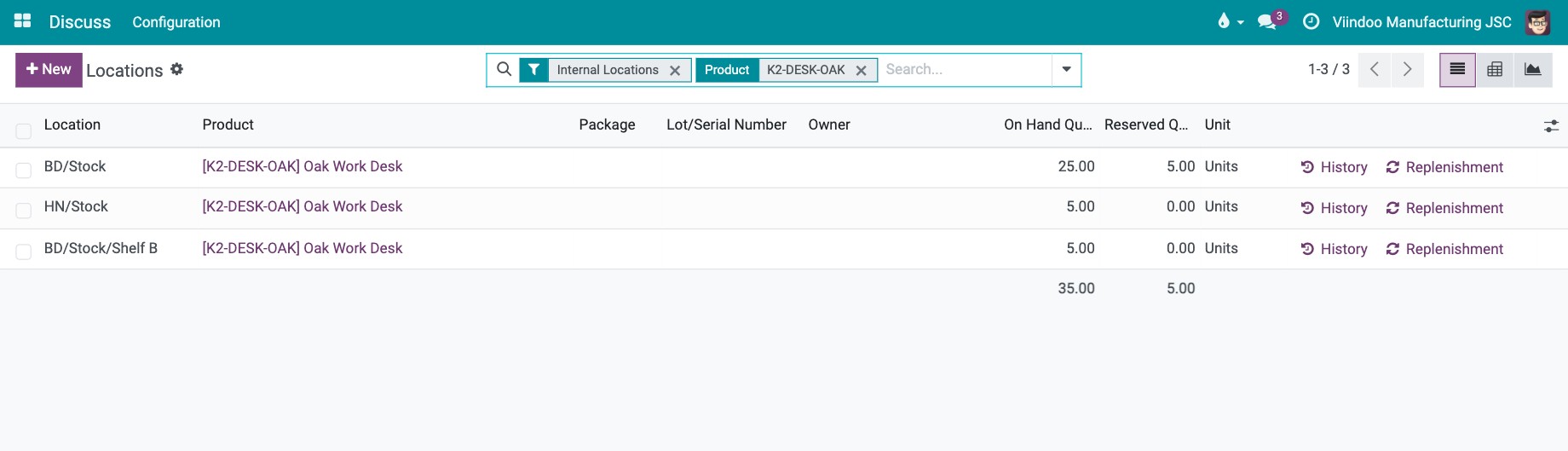The width and height of the screenshot is (1568, 451).
Task: Open Replenishment for BD/Stock/Shelf B row
Action: click(x=1444, y=250)
